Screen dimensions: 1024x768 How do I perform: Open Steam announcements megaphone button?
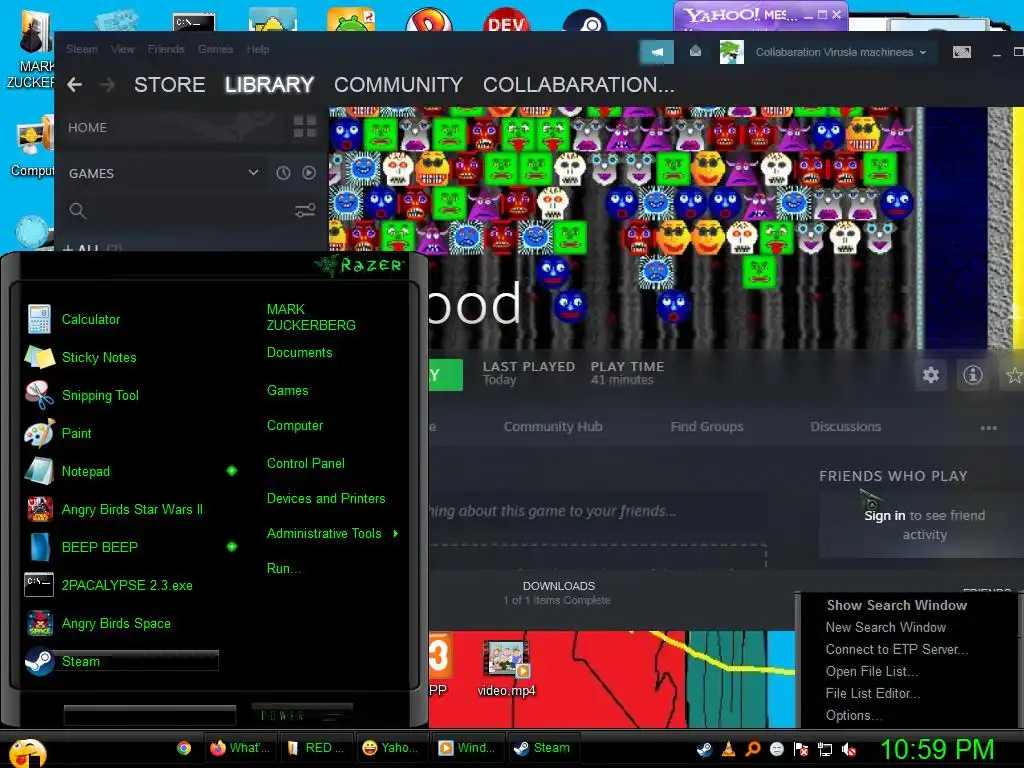click(x=656, y=52)
